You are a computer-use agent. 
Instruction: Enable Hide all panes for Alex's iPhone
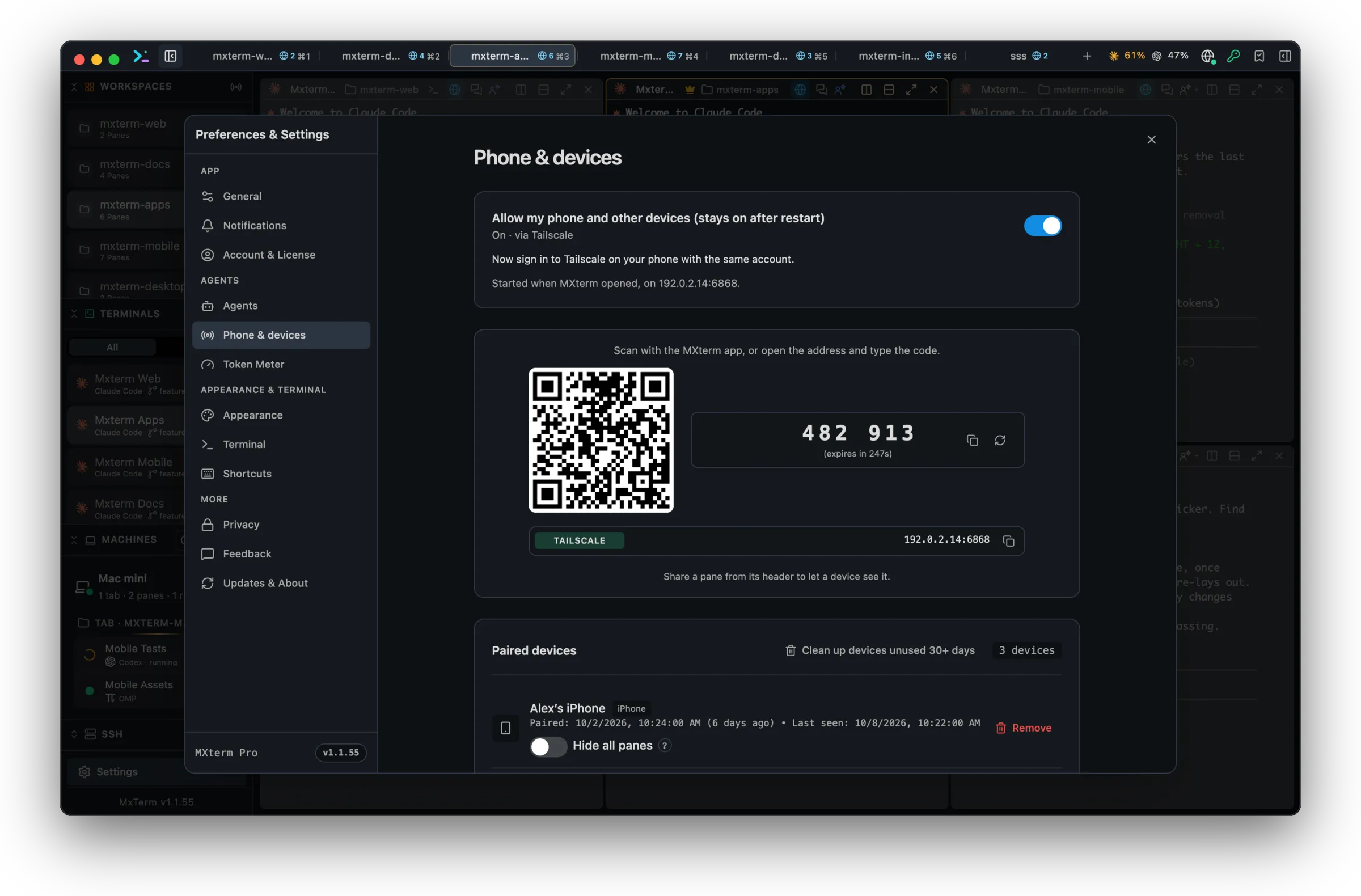[x=548, y=746]
